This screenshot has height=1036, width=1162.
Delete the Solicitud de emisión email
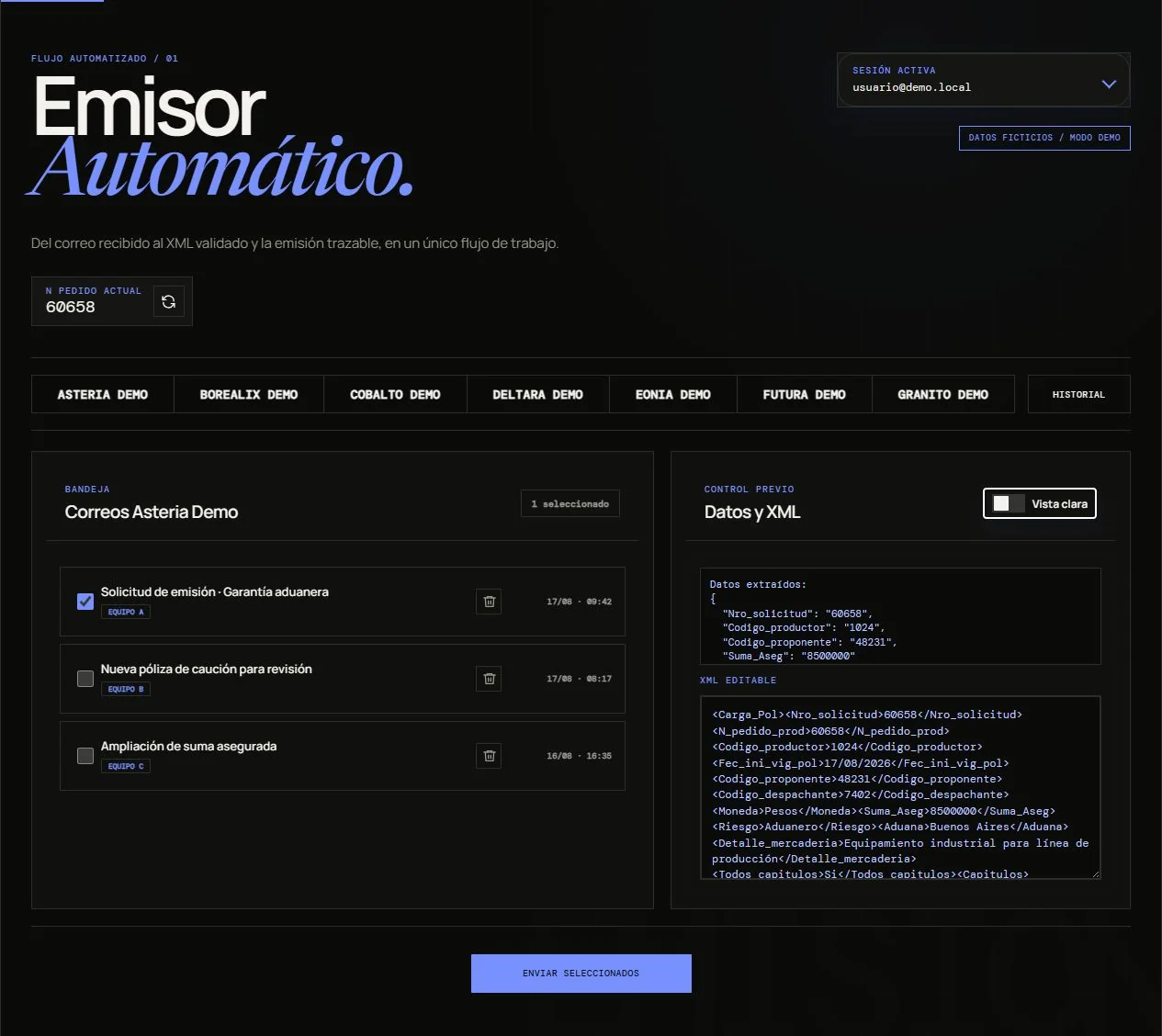point(489,602)
